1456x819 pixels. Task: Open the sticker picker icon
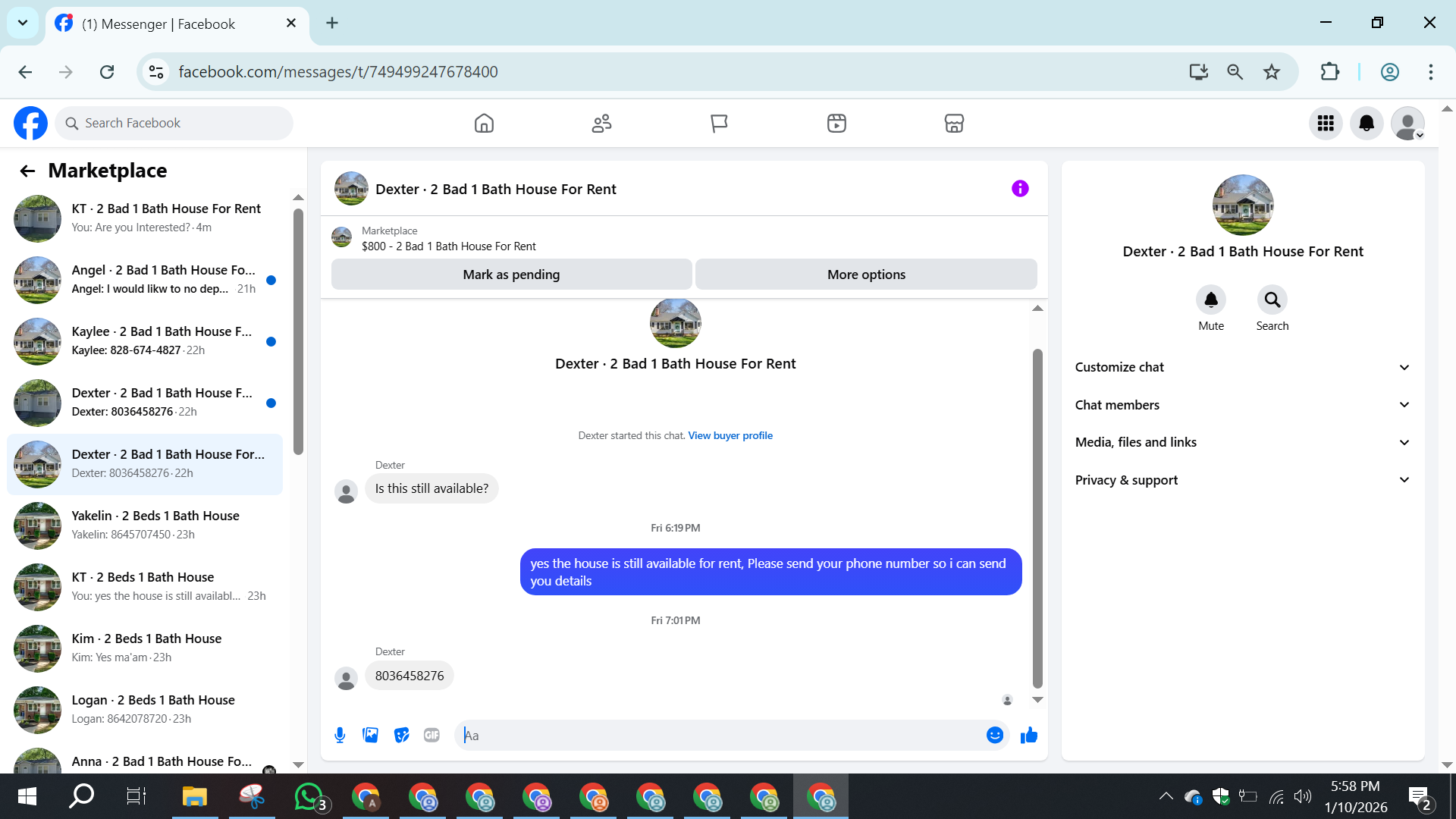pos(401,735)
